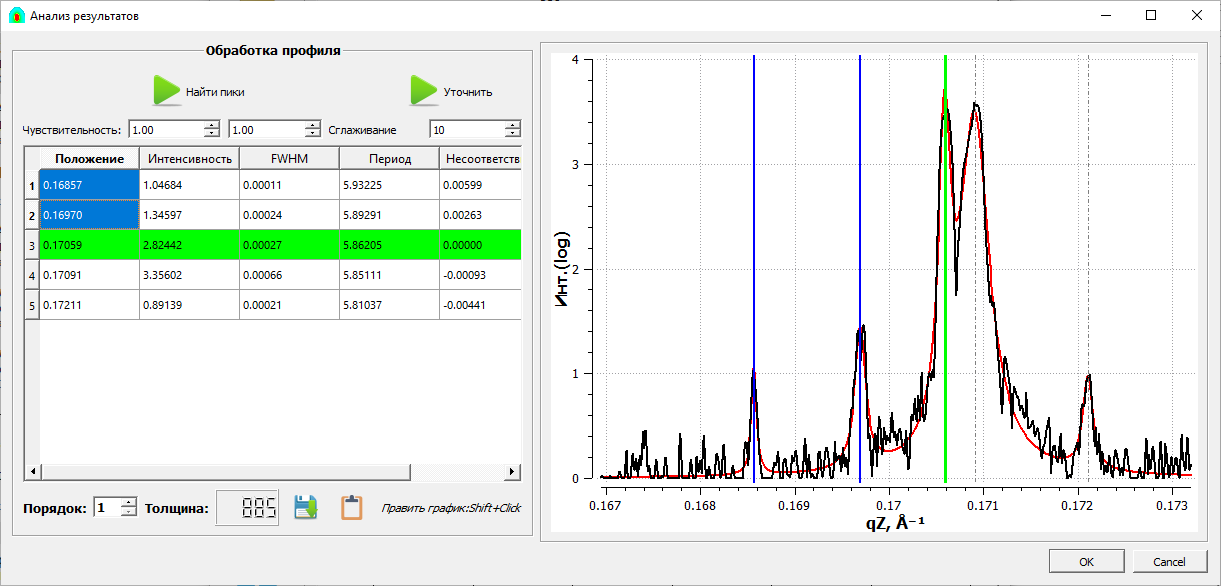Image resolution: width=1221 pixels, height=586 pixels.
Task: Click the green play icon for "Уточнить"
Action: click(424, 91)
